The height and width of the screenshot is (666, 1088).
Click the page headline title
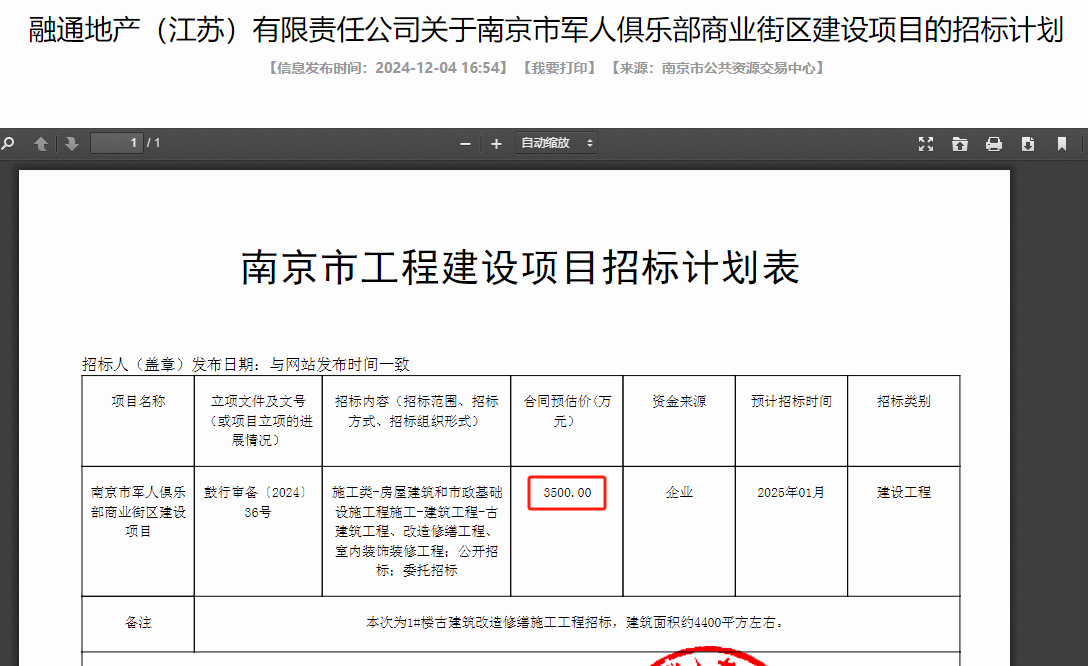point(546,30)
